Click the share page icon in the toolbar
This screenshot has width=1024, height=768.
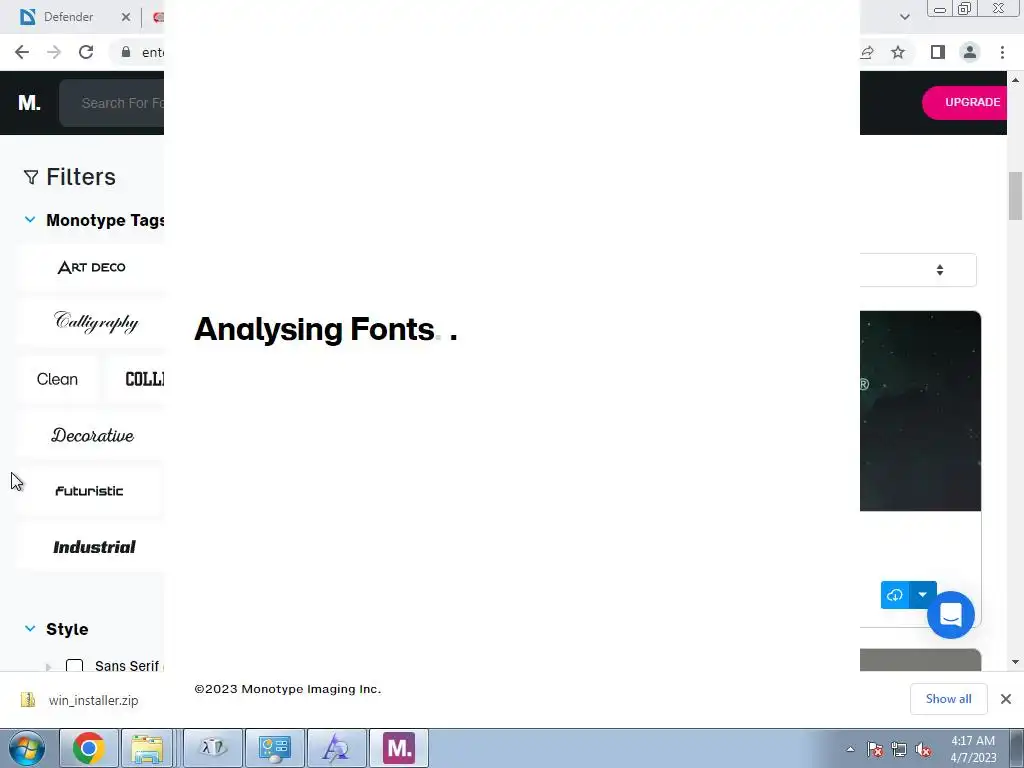pos(867,52)
